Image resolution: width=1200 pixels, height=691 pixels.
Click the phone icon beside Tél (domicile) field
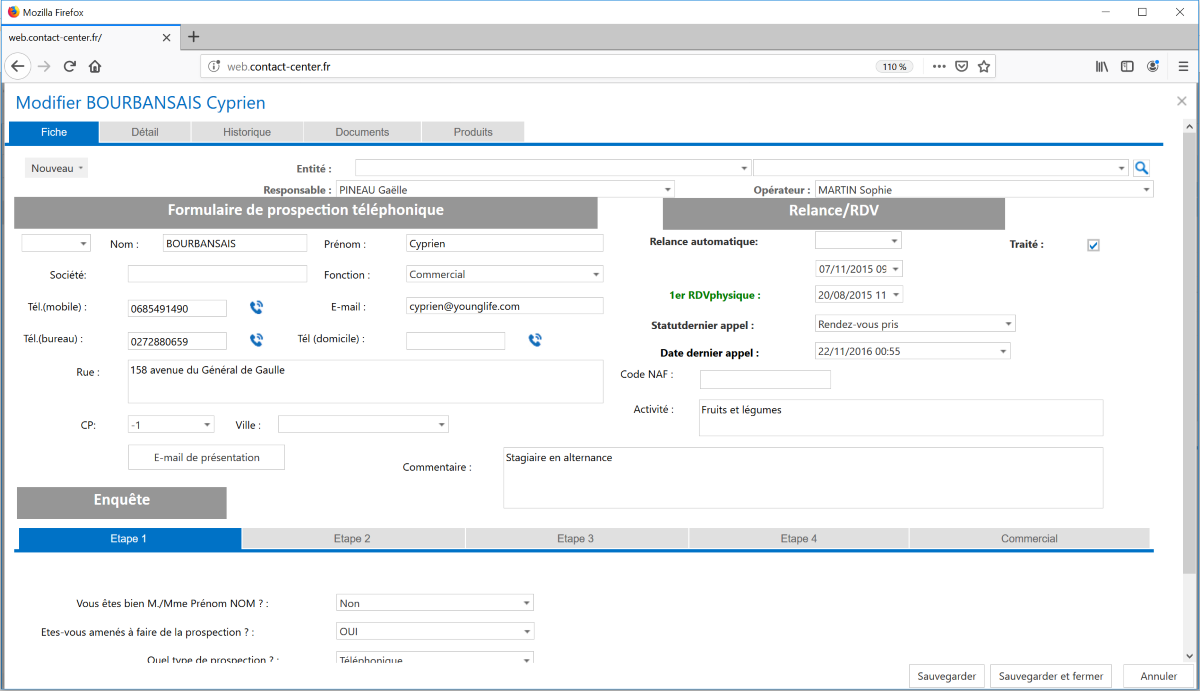point(535,340)
